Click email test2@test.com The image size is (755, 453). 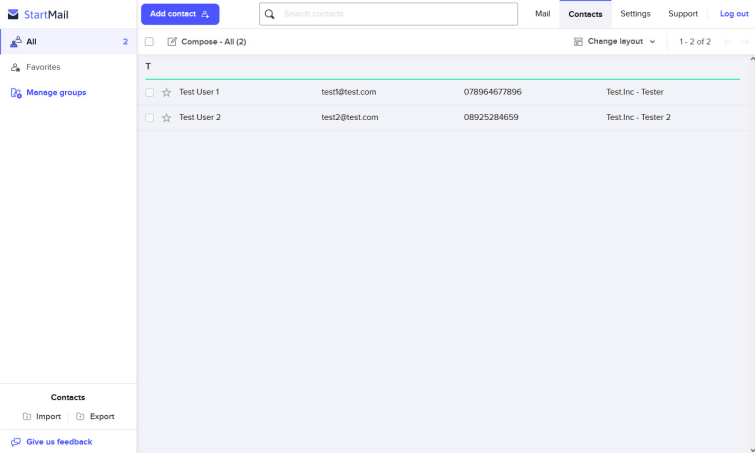pyautogui.click(x=350, y=117)
